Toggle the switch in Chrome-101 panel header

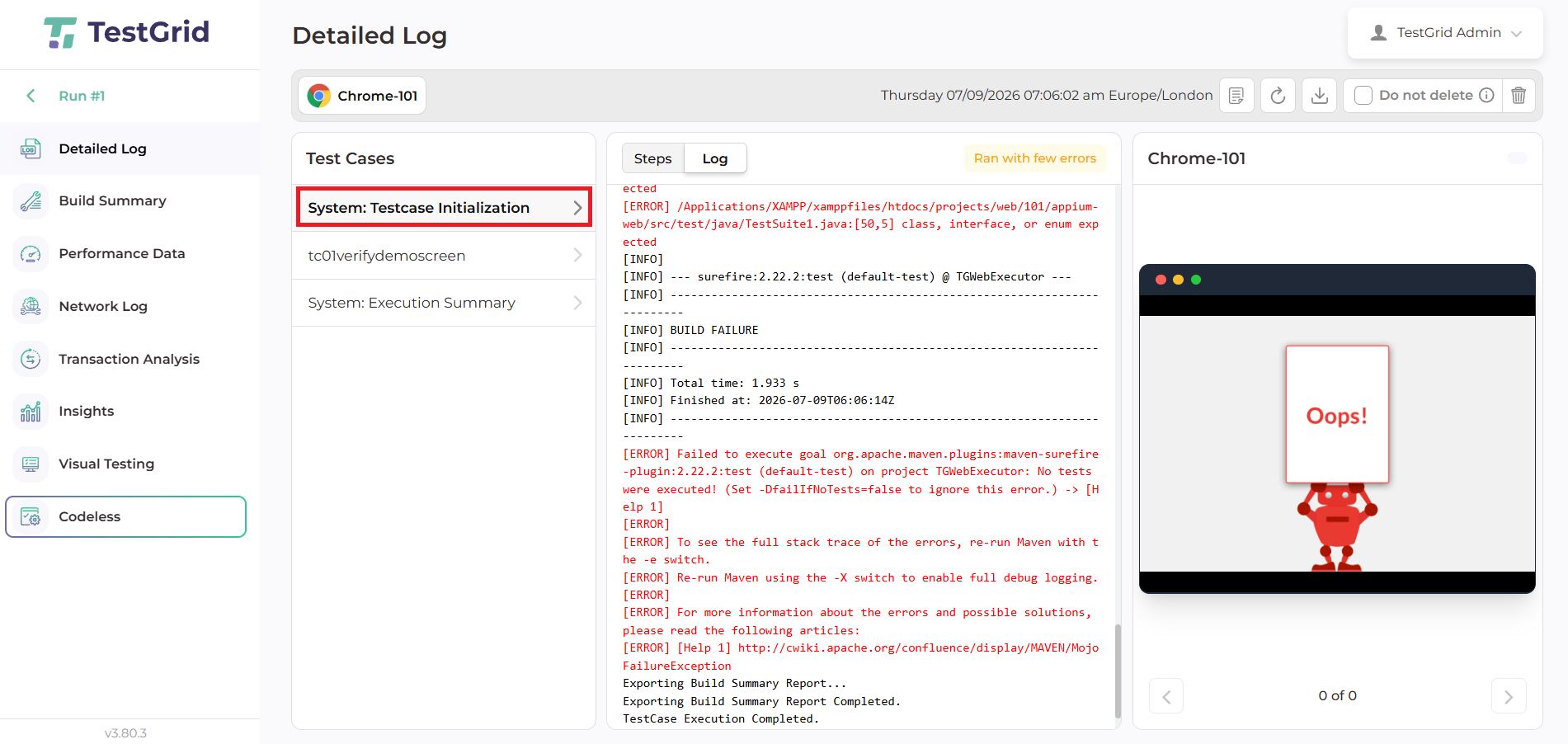1517,158
